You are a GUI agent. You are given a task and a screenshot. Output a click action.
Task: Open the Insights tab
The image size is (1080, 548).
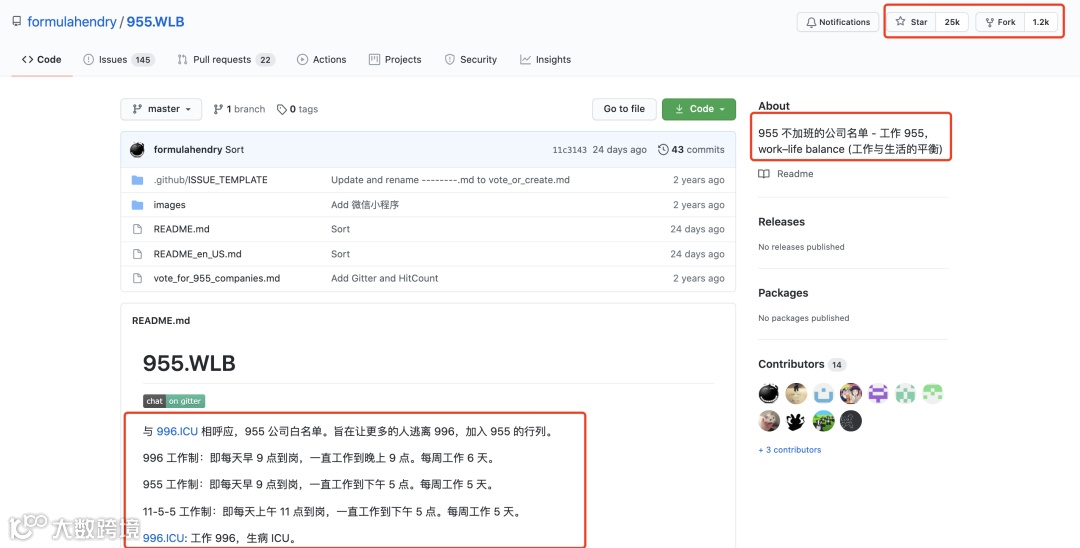point(546,60)
